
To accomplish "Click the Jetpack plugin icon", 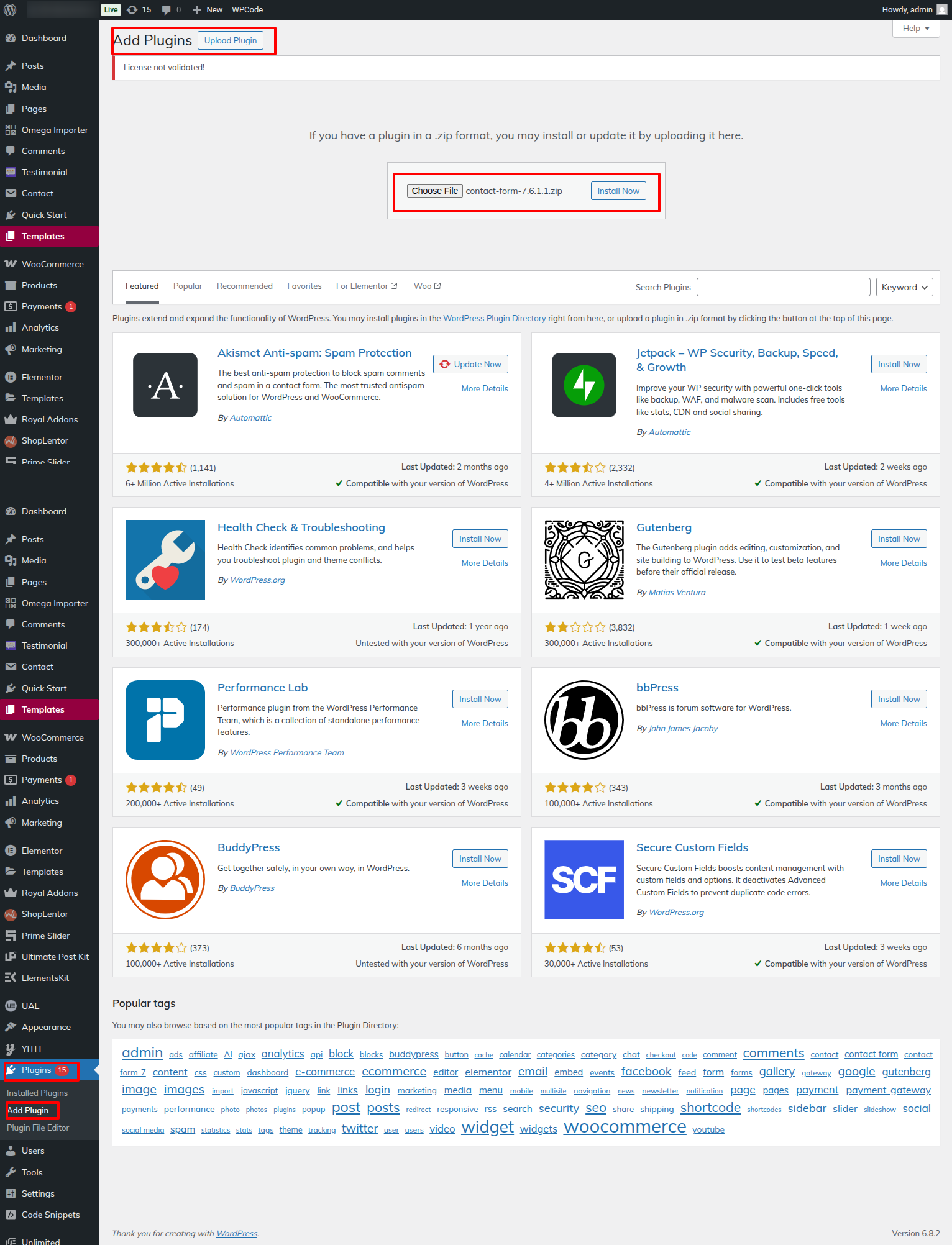I will click(584, 385).
